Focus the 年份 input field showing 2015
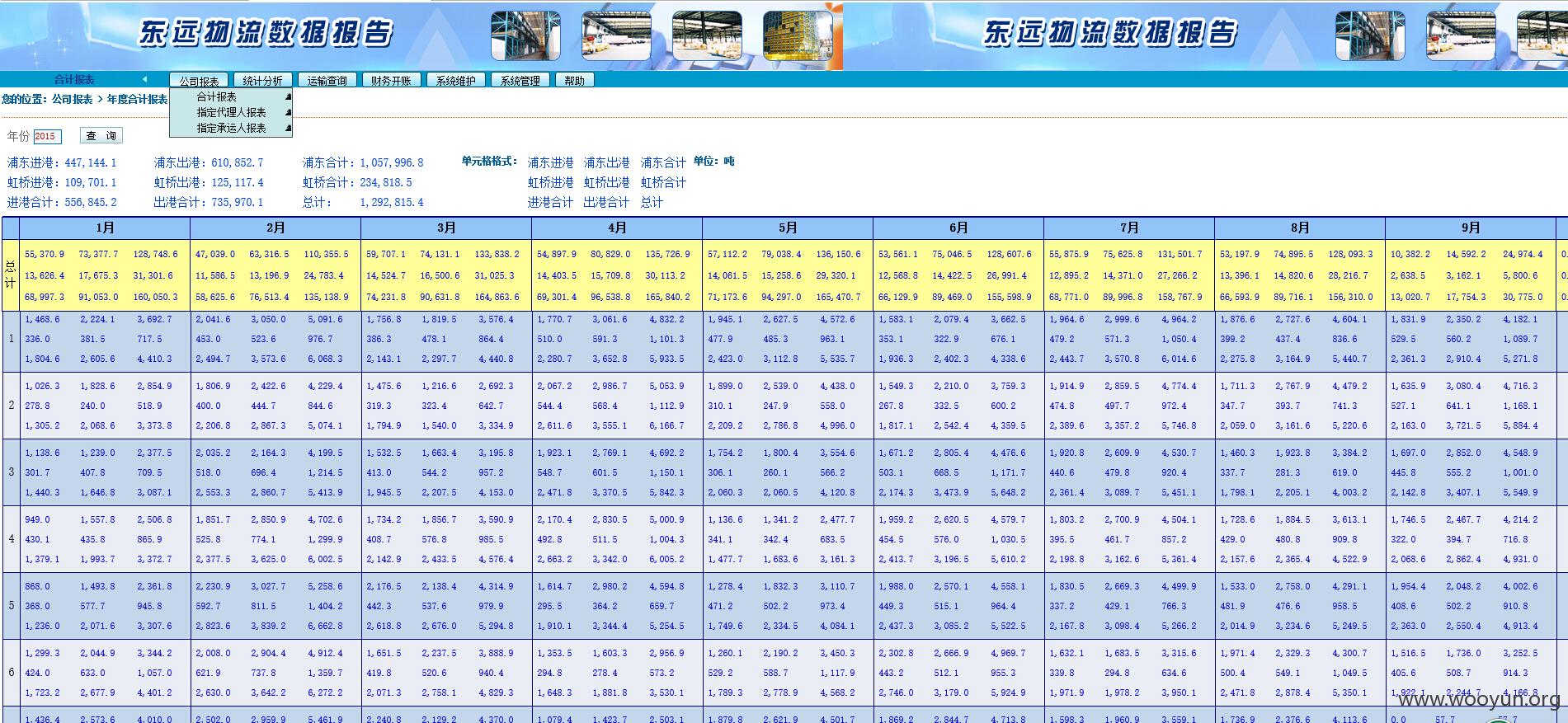 pyautogui.click(x=47, y=136)
